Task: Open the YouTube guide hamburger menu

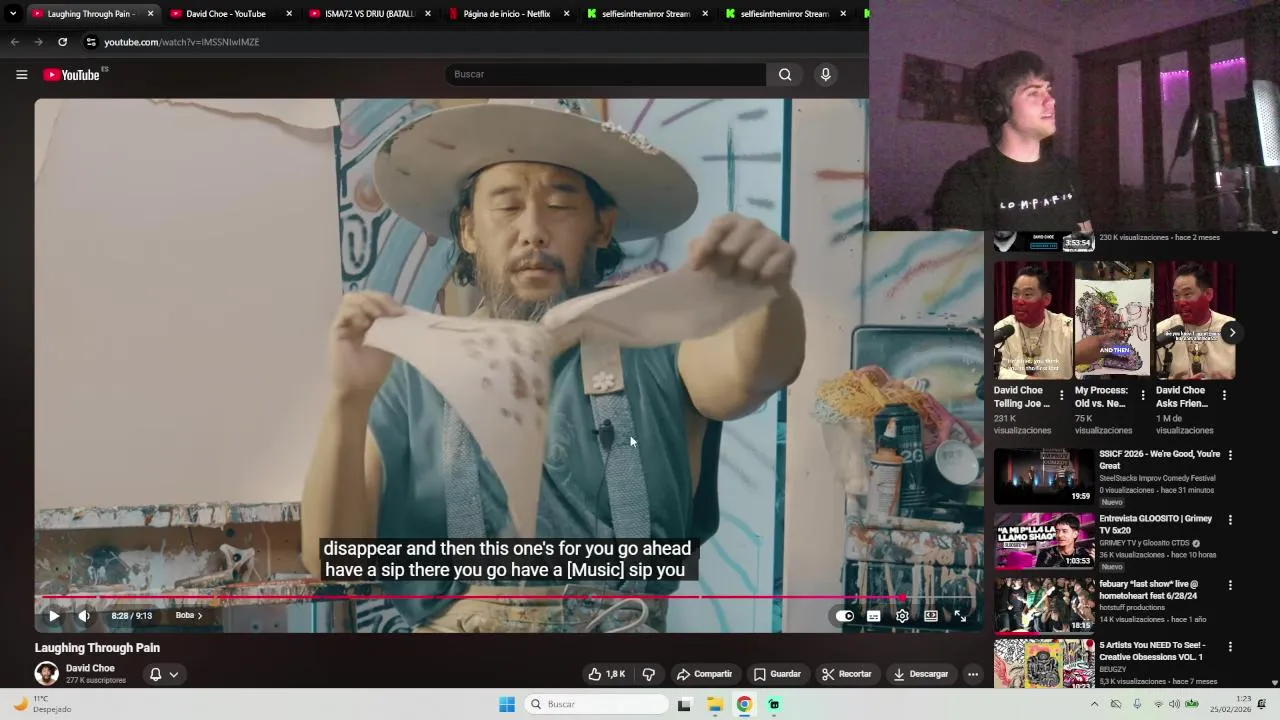Action: [21, 75]
